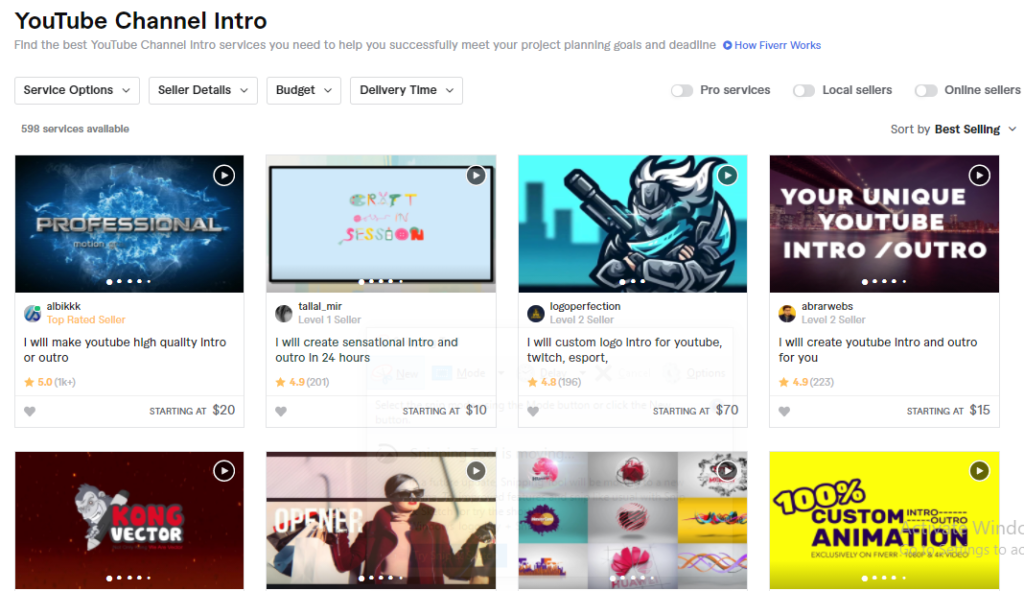Viewport: 1024px width, 591px height.
Task: Open gig 'I will custom logo intro for youtube'
Action: pos(624,350)
